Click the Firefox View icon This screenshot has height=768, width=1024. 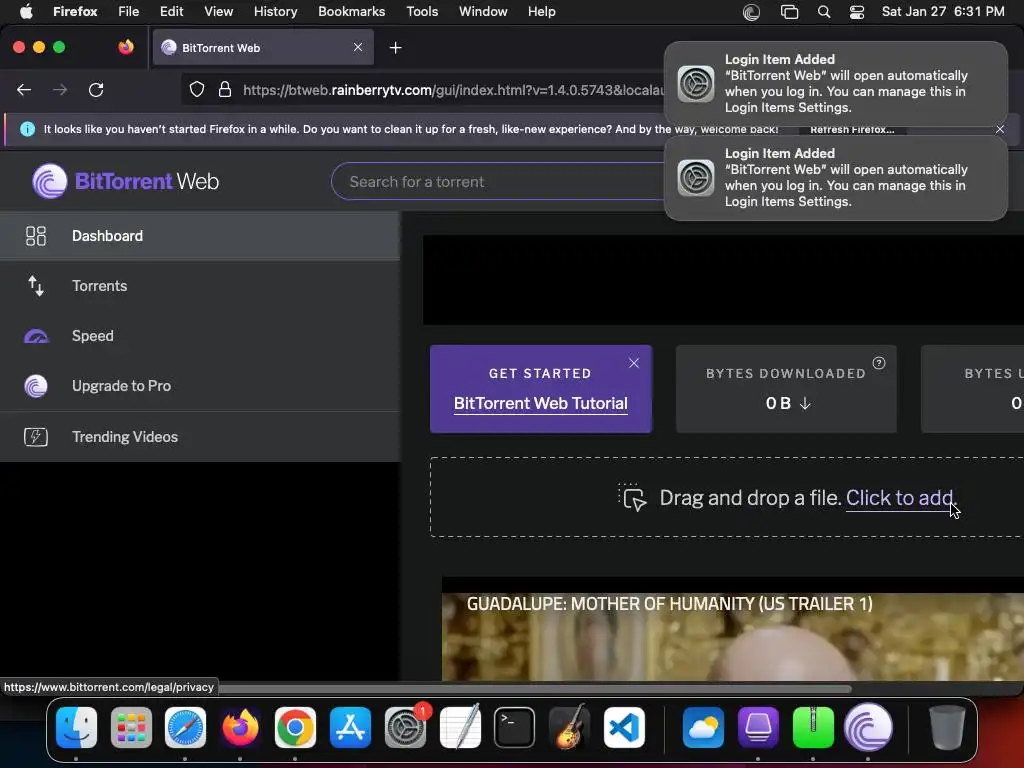point(125,47)
